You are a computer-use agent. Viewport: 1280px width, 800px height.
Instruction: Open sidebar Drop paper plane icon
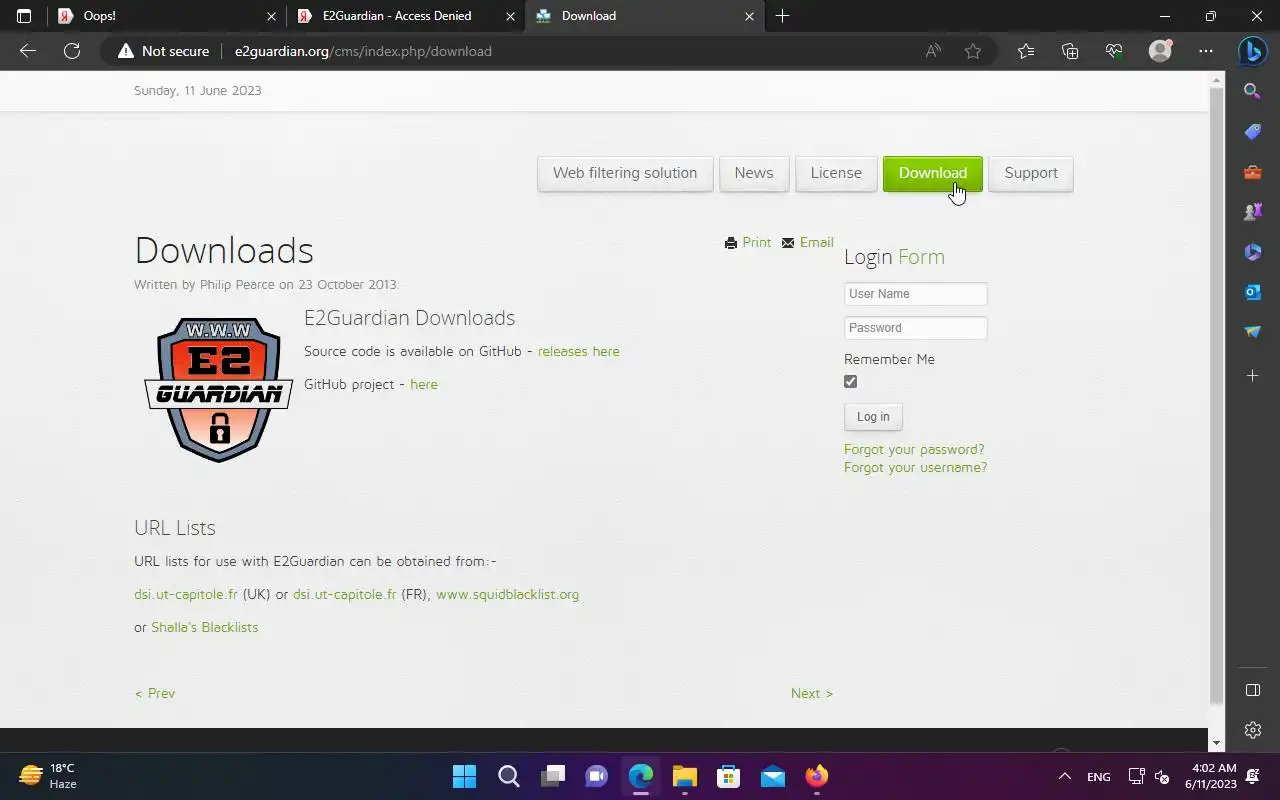pyautogui.click(x=1252, y=332)
